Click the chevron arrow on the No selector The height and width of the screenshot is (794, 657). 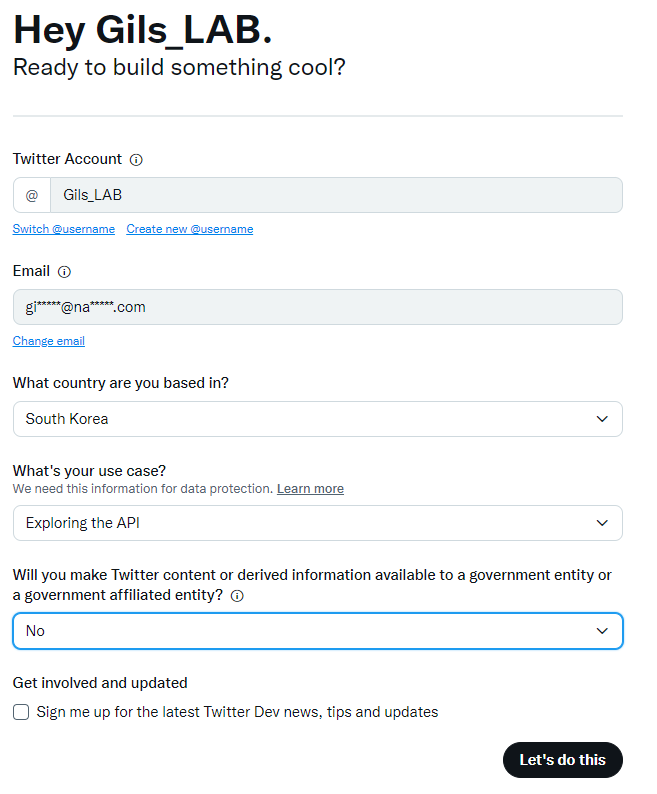tap(602, 631)
